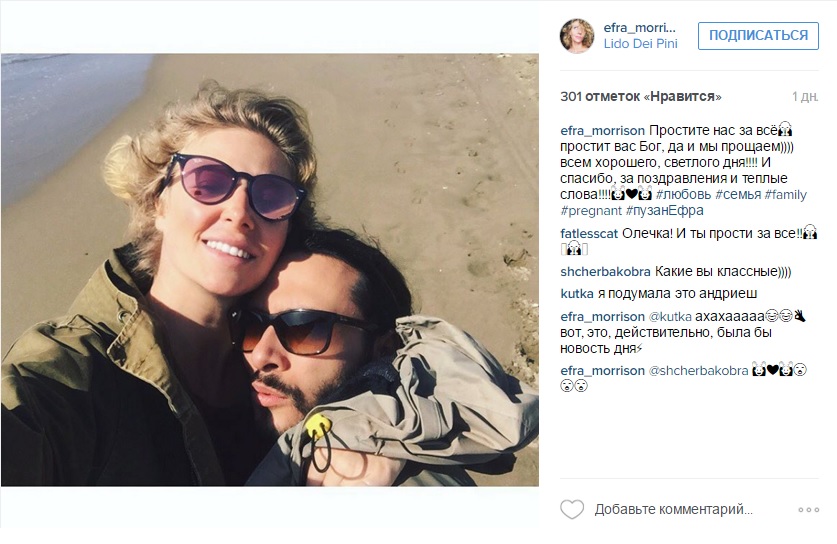Open commenter fatlesscat's profile
This screenshot has height=544, width=837.
pos(589,234)
